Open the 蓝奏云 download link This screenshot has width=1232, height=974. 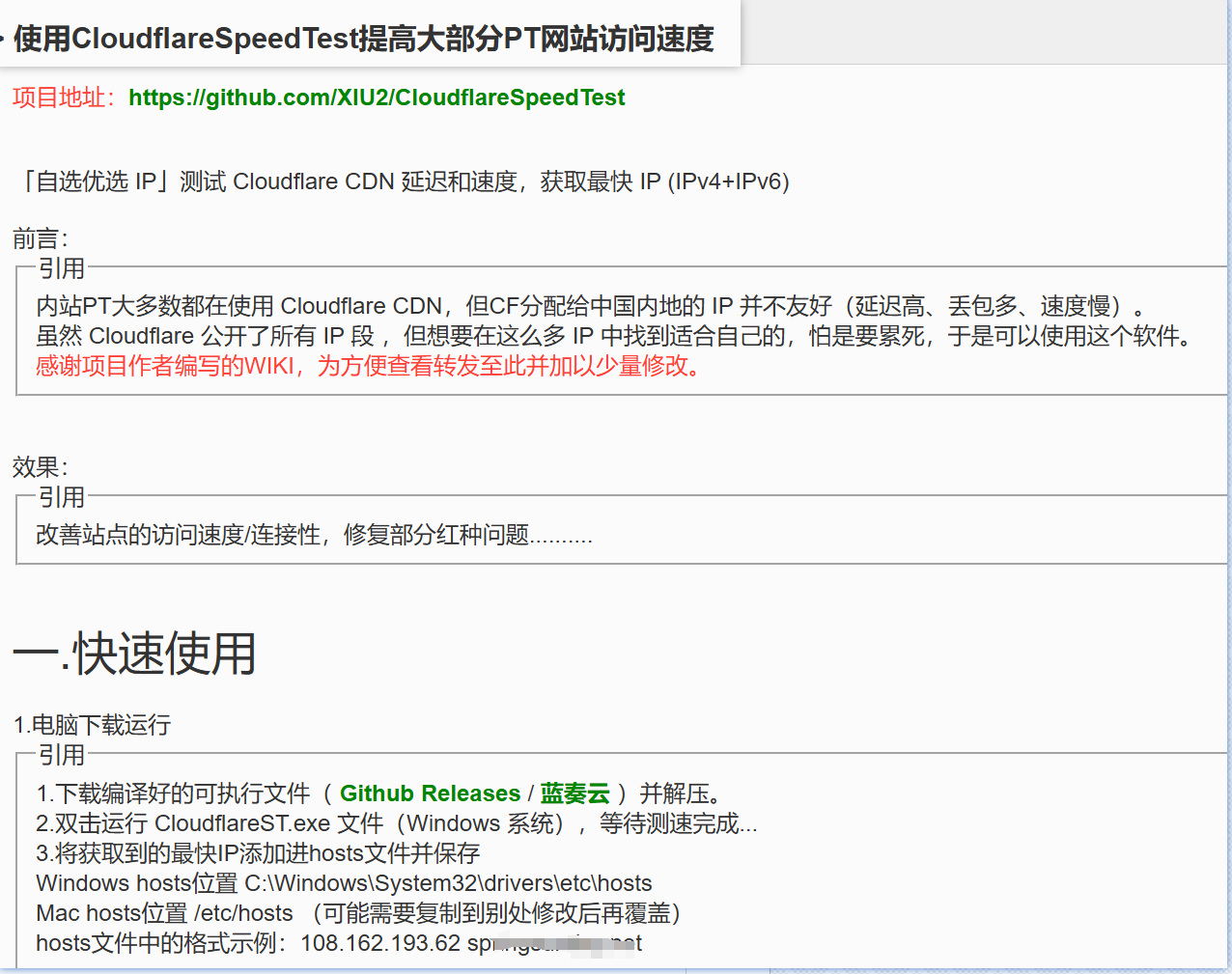click(575, 793)
